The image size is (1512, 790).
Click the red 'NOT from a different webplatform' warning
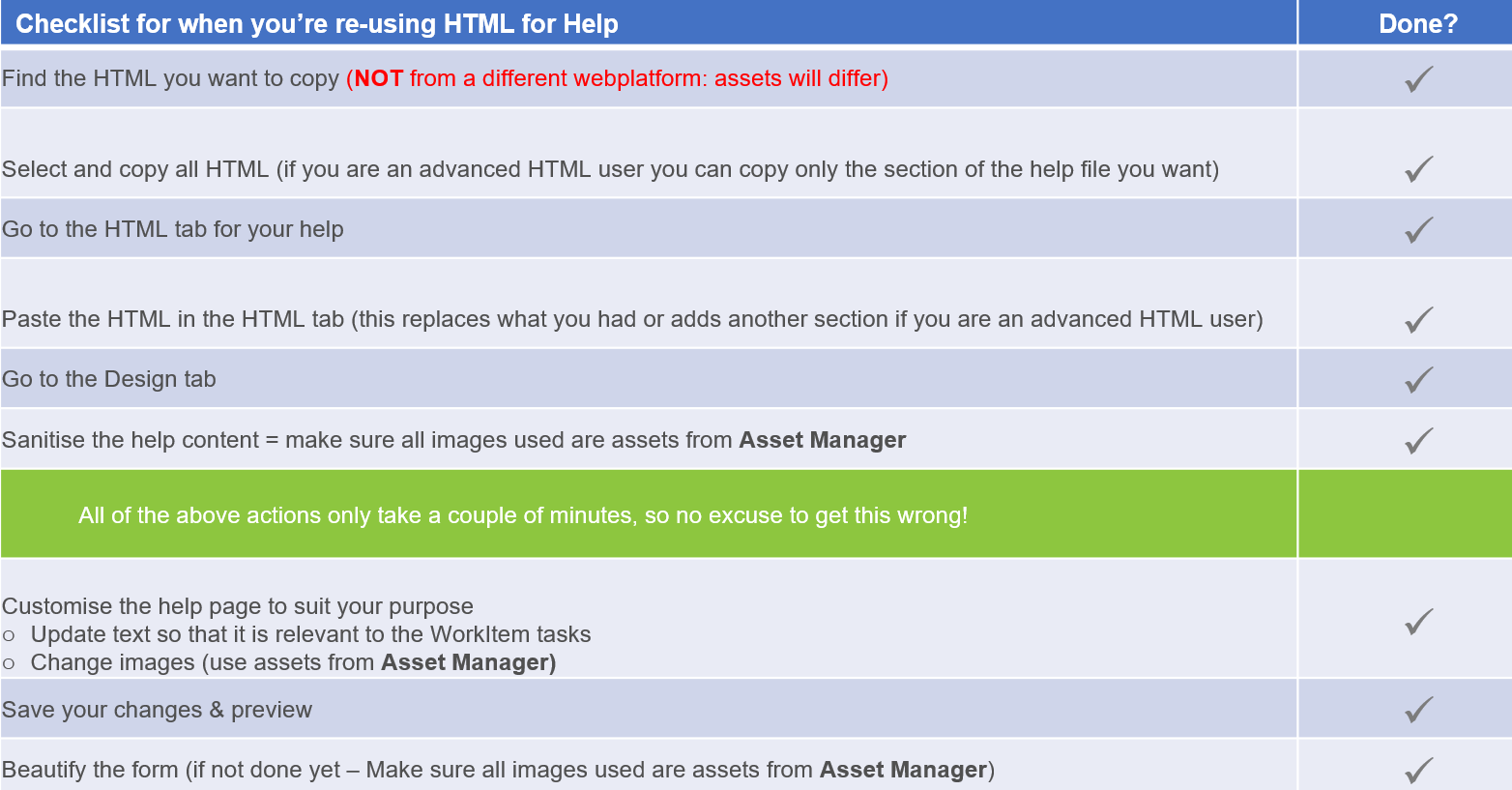(x=617, y=78)
